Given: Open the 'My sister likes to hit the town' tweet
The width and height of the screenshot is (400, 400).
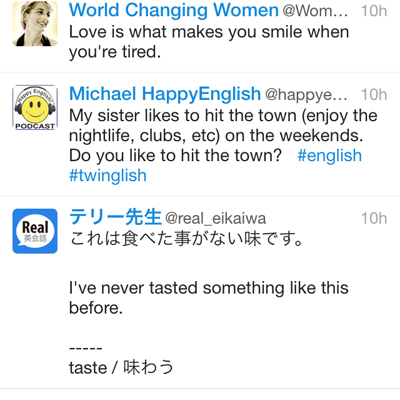Looking at the screenshot, I should point(223,146).
